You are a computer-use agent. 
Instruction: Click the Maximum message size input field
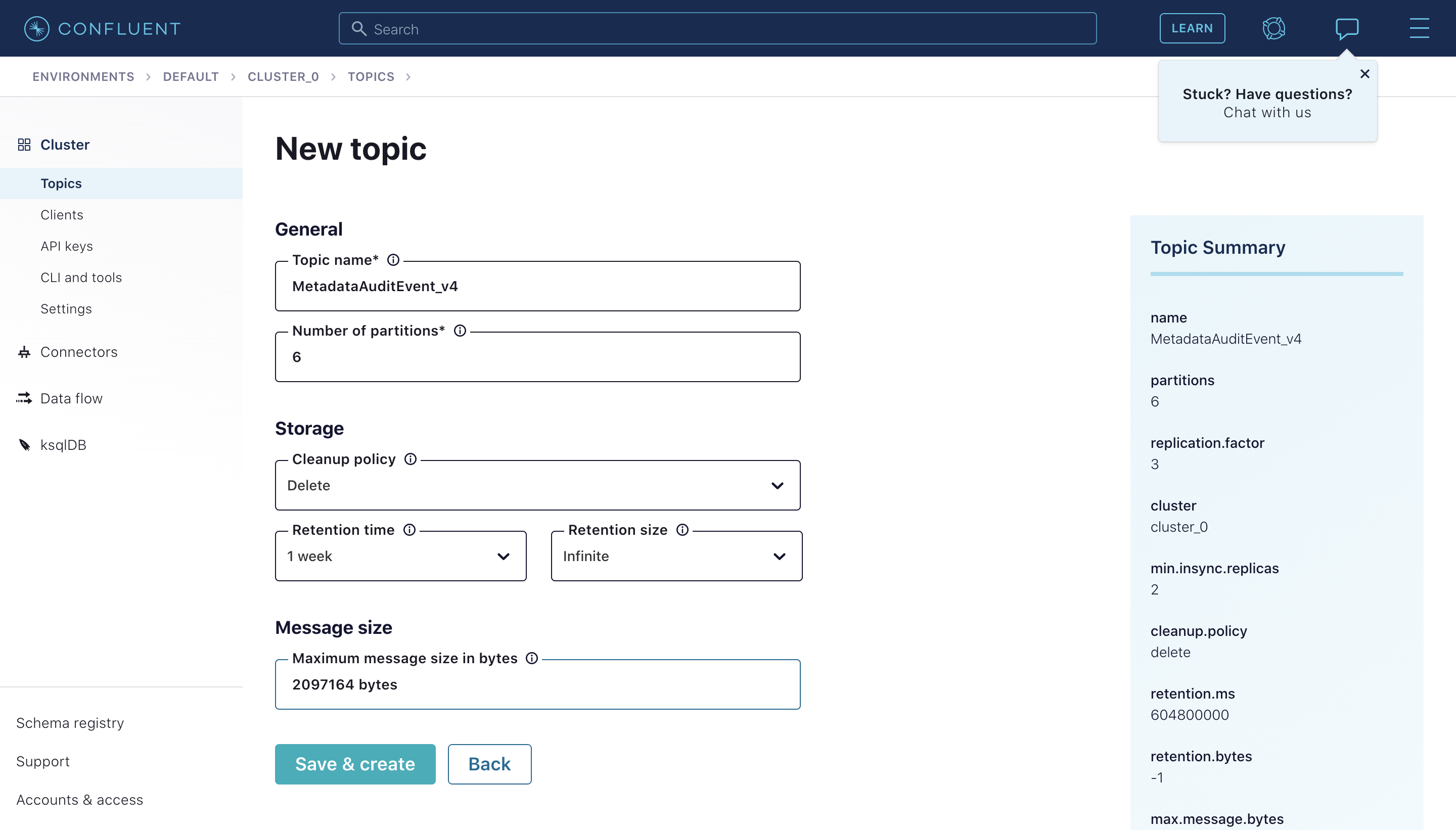537,684
